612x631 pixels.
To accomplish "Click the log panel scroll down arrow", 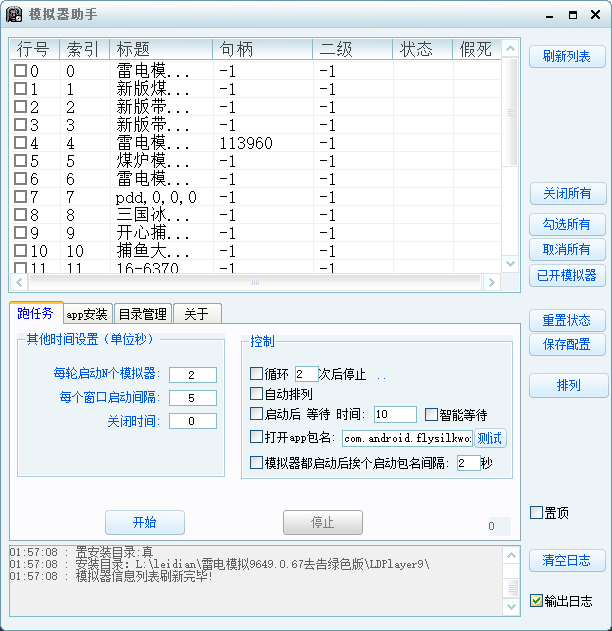I will (x=511, y=606).
